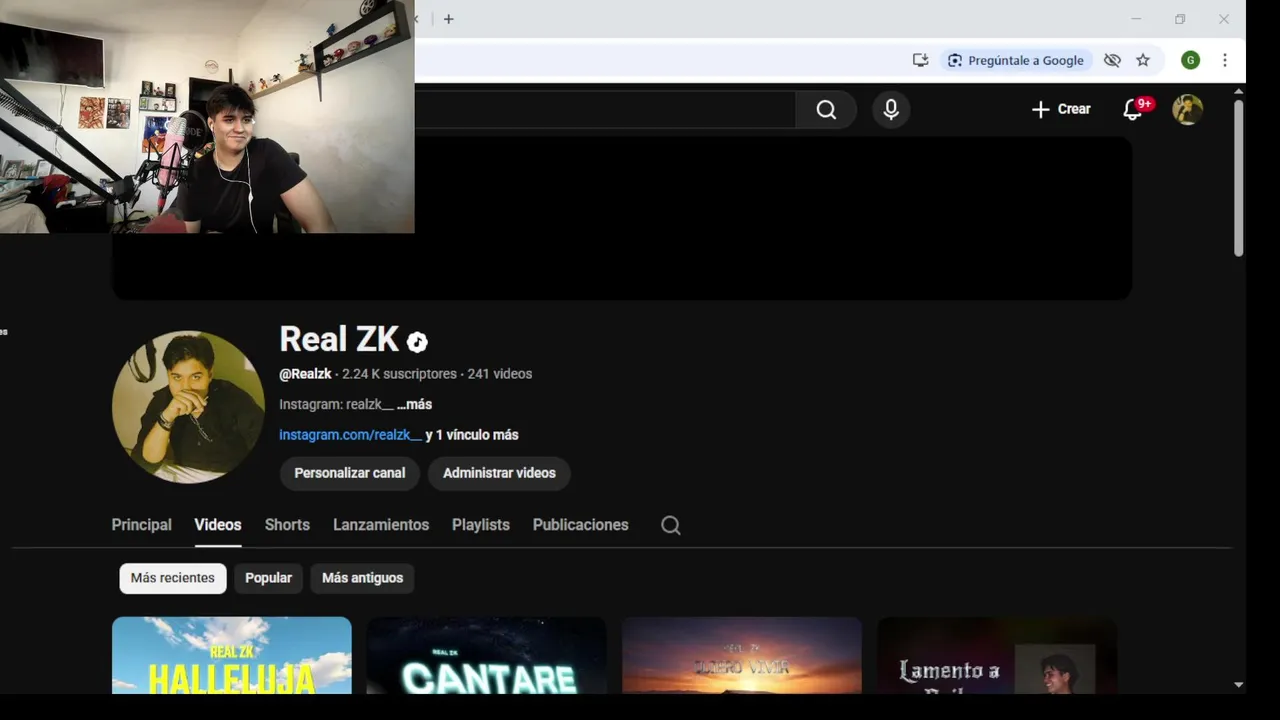The image size is (1280, 720).
Task: Close the Chrome window
Action: 1224,19
